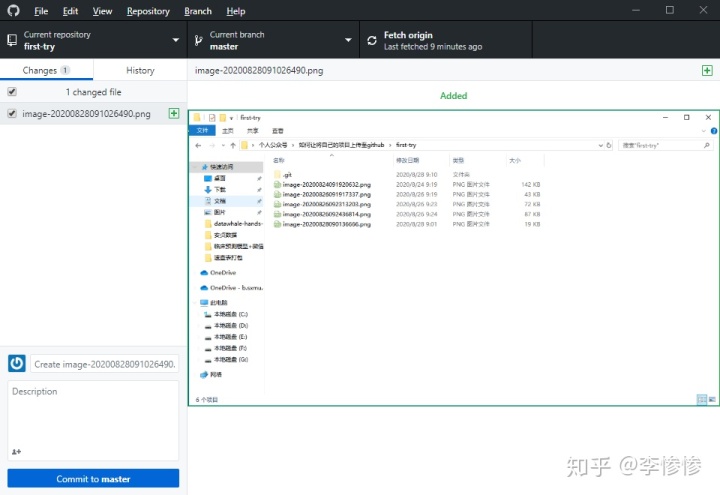The image size is (720, 495).
Task: Open the View menu
Action: pos(102,11)
